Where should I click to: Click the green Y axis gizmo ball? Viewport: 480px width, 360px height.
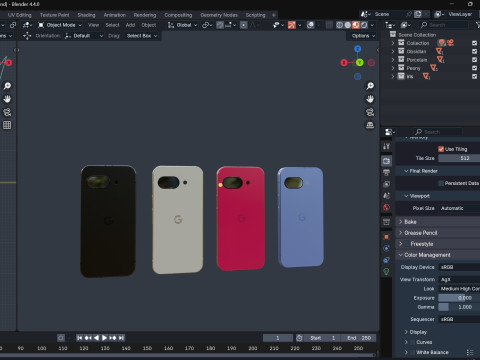click(359, 62)
